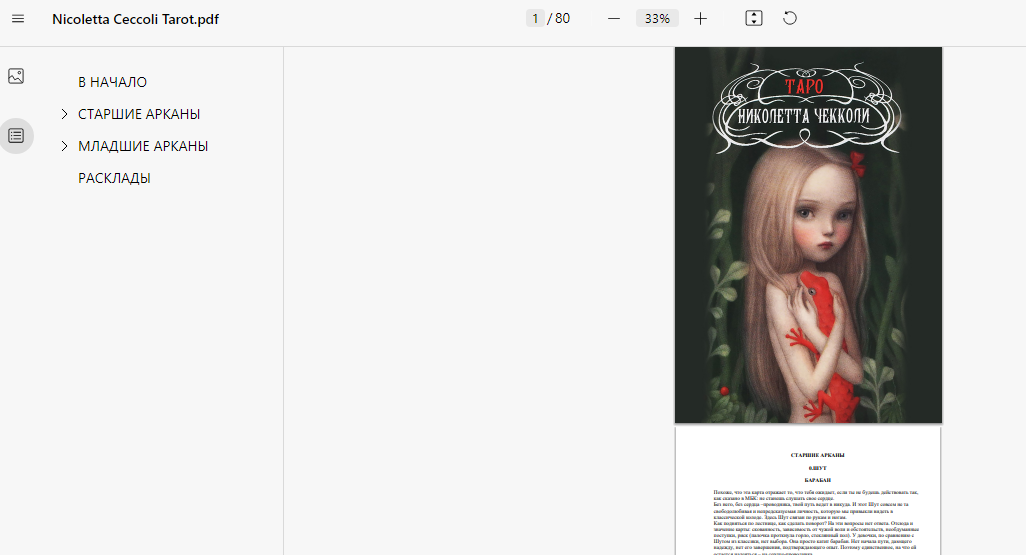Click the 33% zoom level field

click(657, 18)
